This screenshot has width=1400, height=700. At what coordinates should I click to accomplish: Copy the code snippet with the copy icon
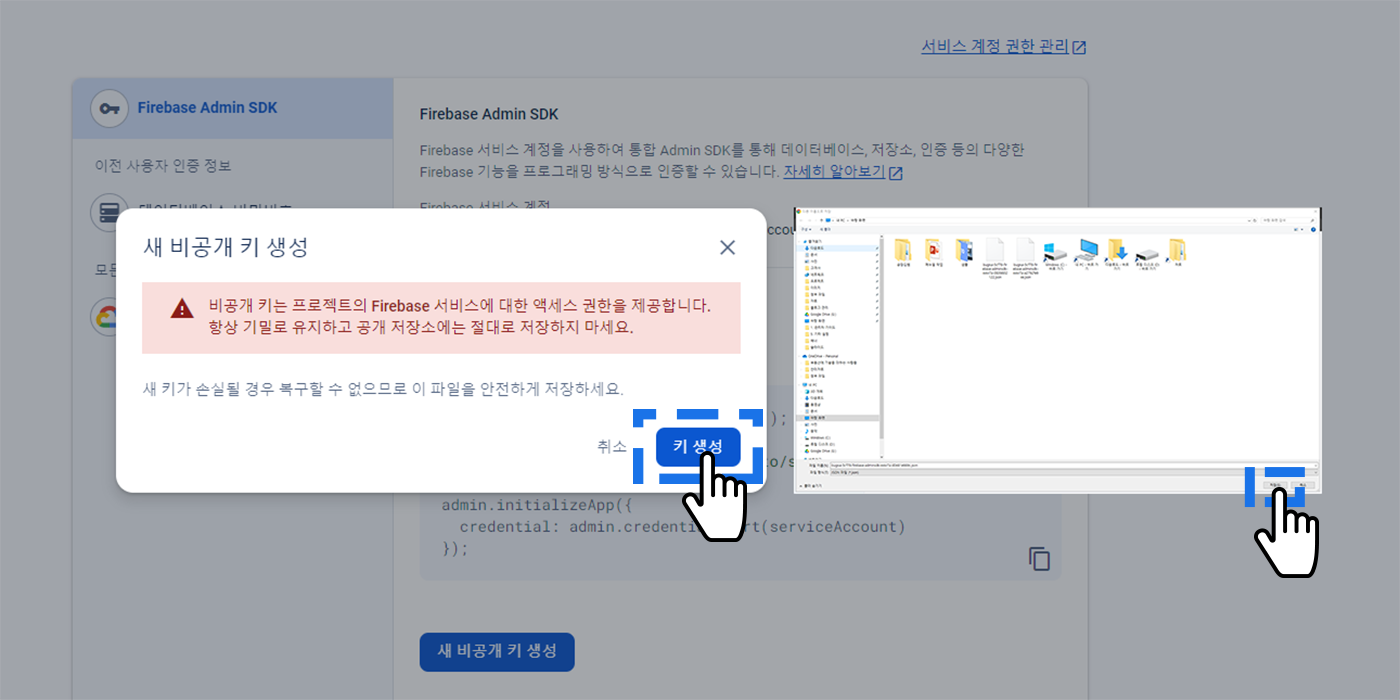[x=1040, y=558]
